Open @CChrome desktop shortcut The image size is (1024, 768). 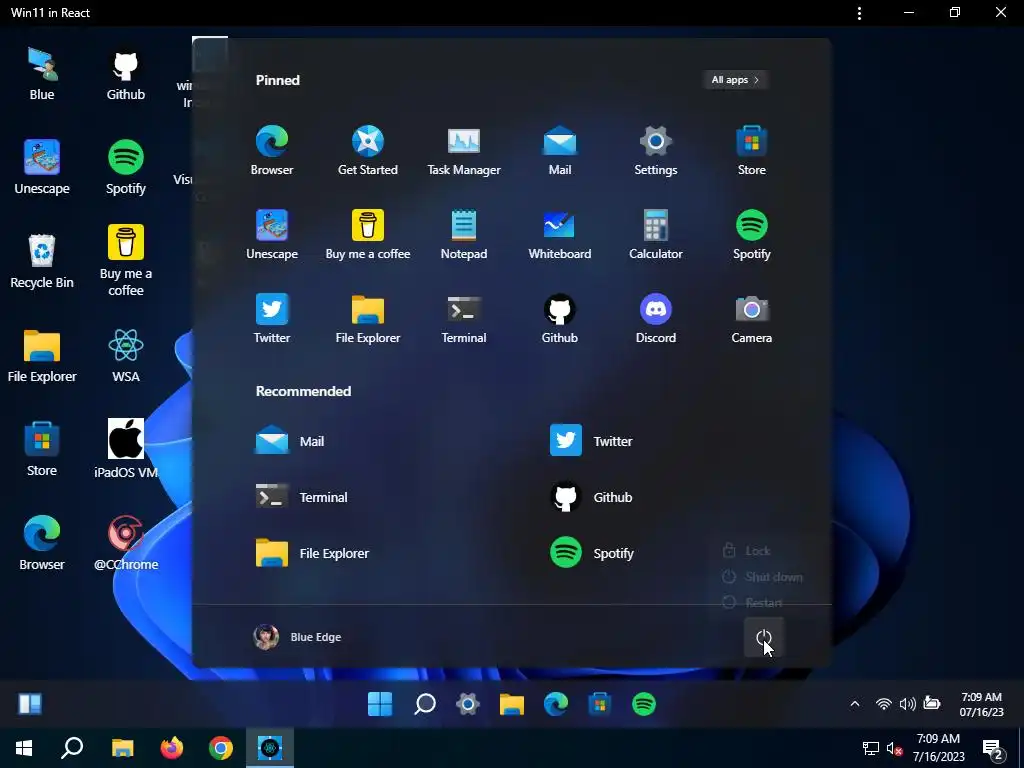point(125,544)
